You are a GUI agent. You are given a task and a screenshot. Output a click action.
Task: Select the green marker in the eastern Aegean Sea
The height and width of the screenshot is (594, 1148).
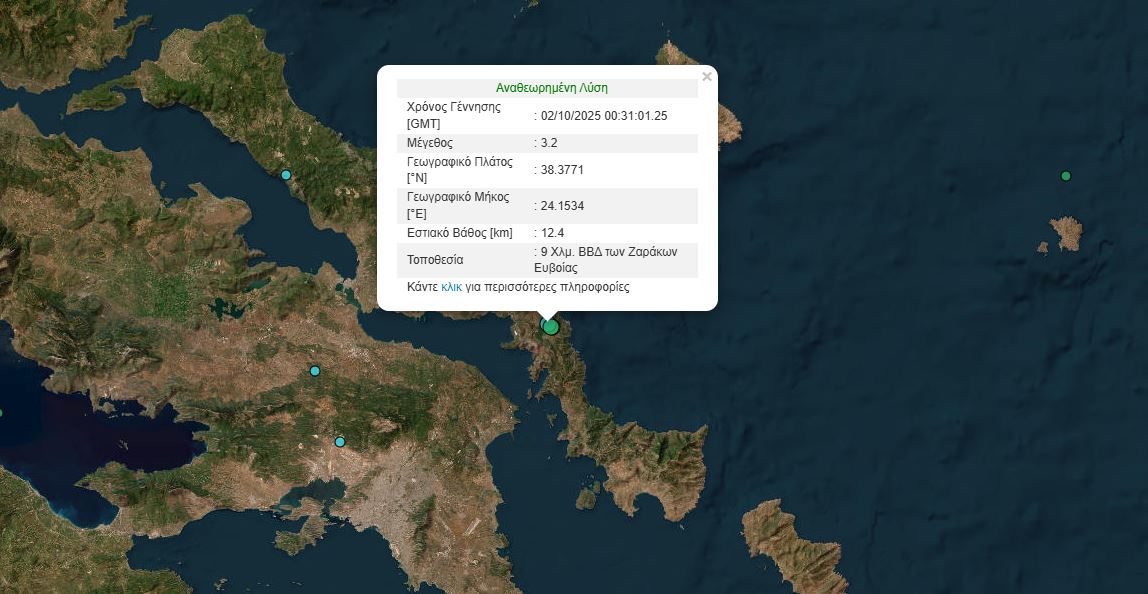coord(1065,176)
